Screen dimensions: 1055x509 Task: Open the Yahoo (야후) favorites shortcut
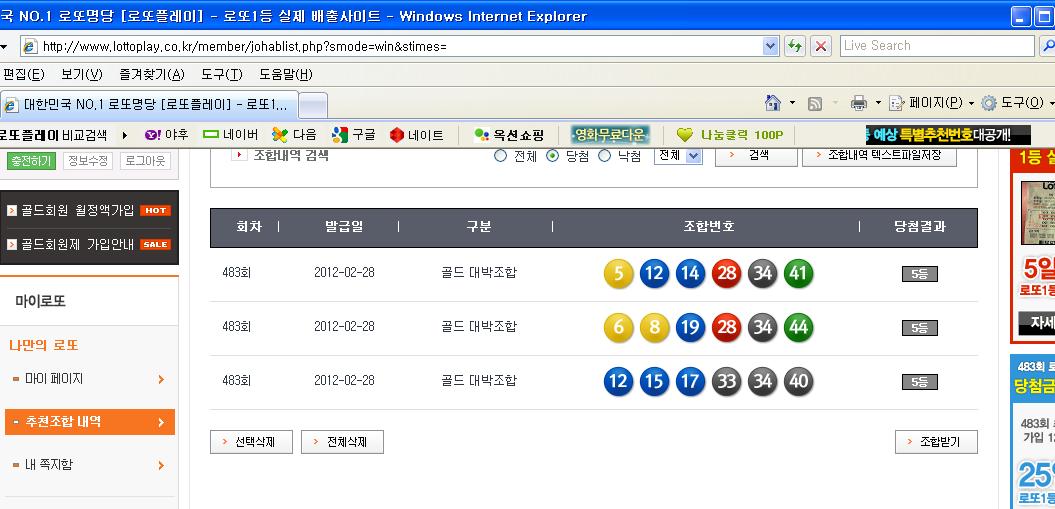(x=166, y=135)
